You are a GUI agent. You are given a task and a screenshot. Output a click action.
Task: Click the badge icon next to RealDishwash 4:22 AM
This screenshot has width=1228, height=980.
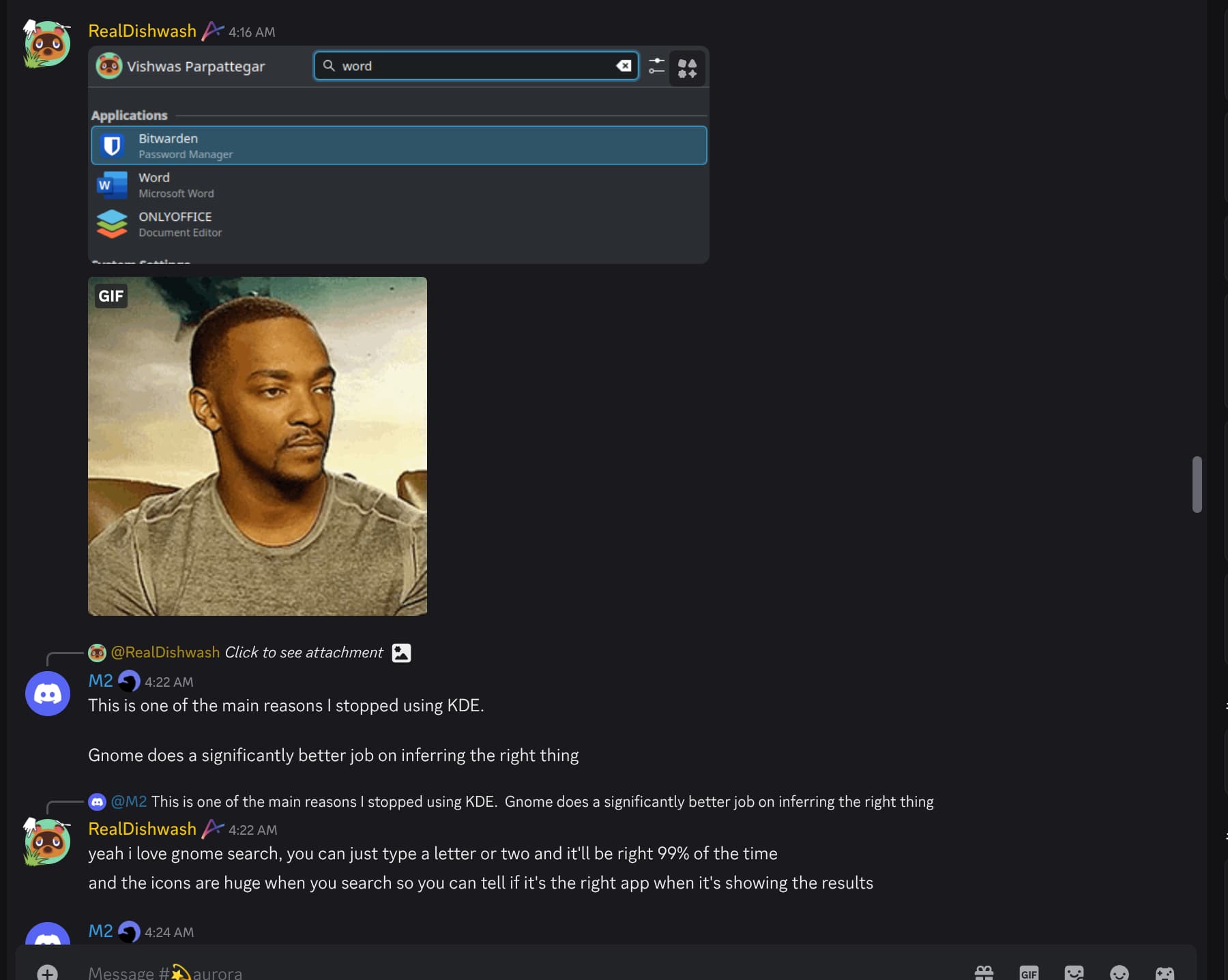(213, 829)
